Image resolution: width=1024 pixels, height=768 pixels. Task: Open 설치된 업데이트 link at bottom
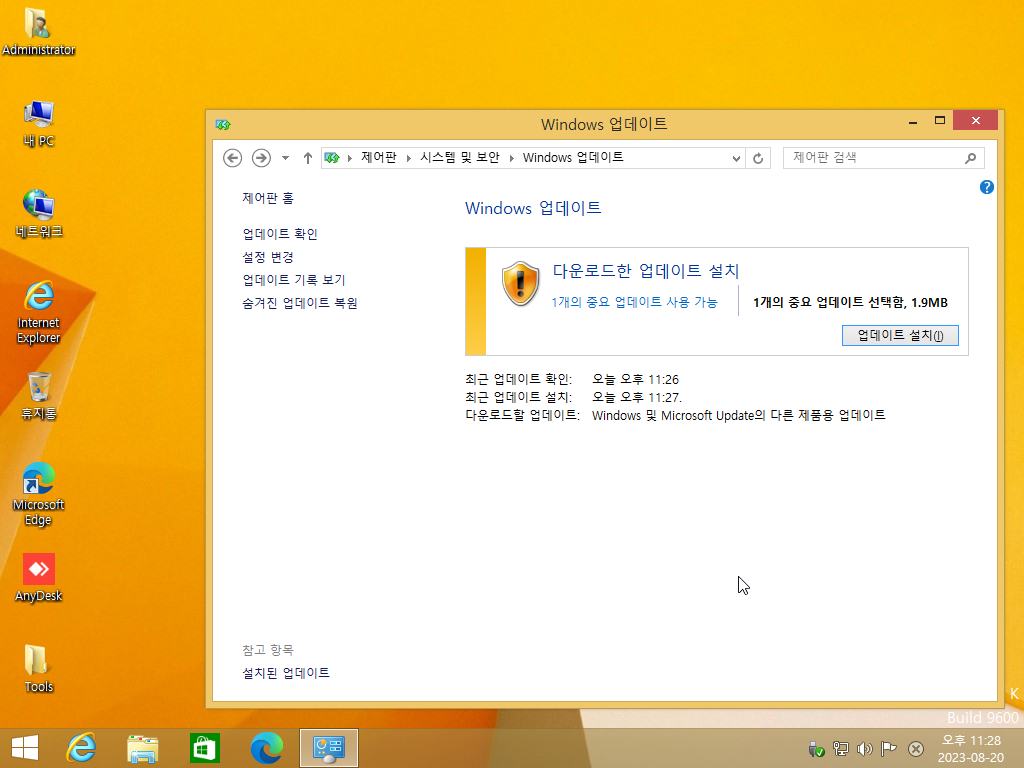(x=285, y=673)
